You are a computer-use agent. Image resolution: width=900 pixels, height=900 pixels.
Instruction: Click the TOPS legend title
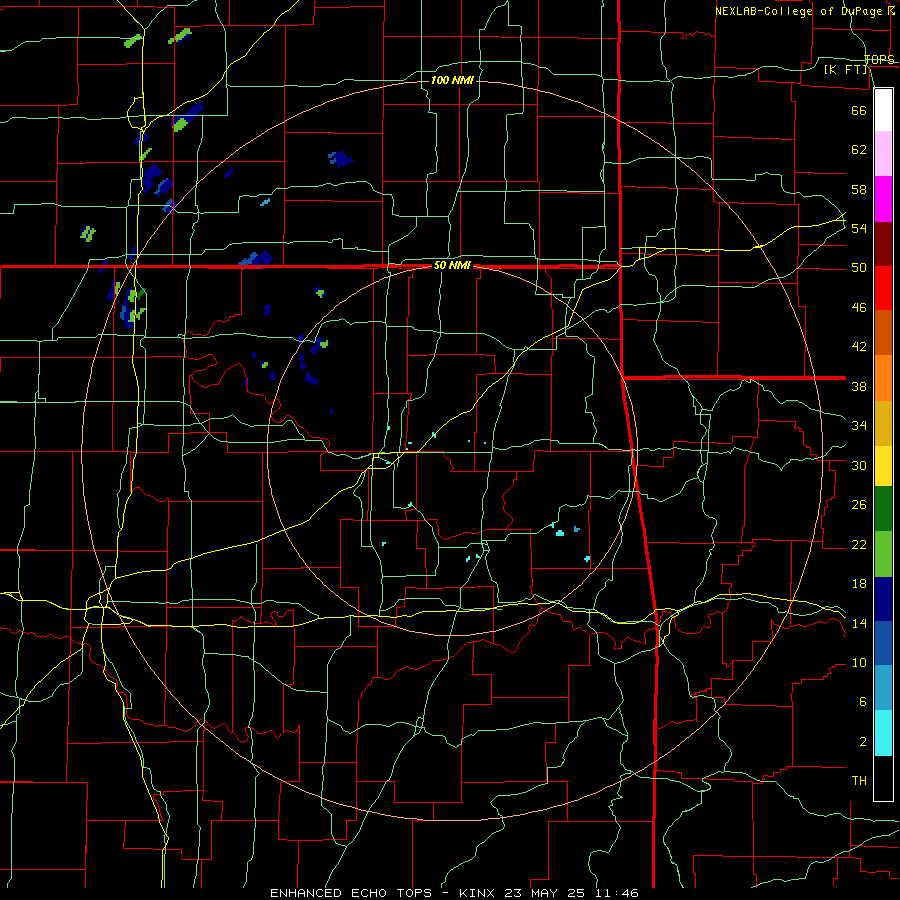pos(879,59)
